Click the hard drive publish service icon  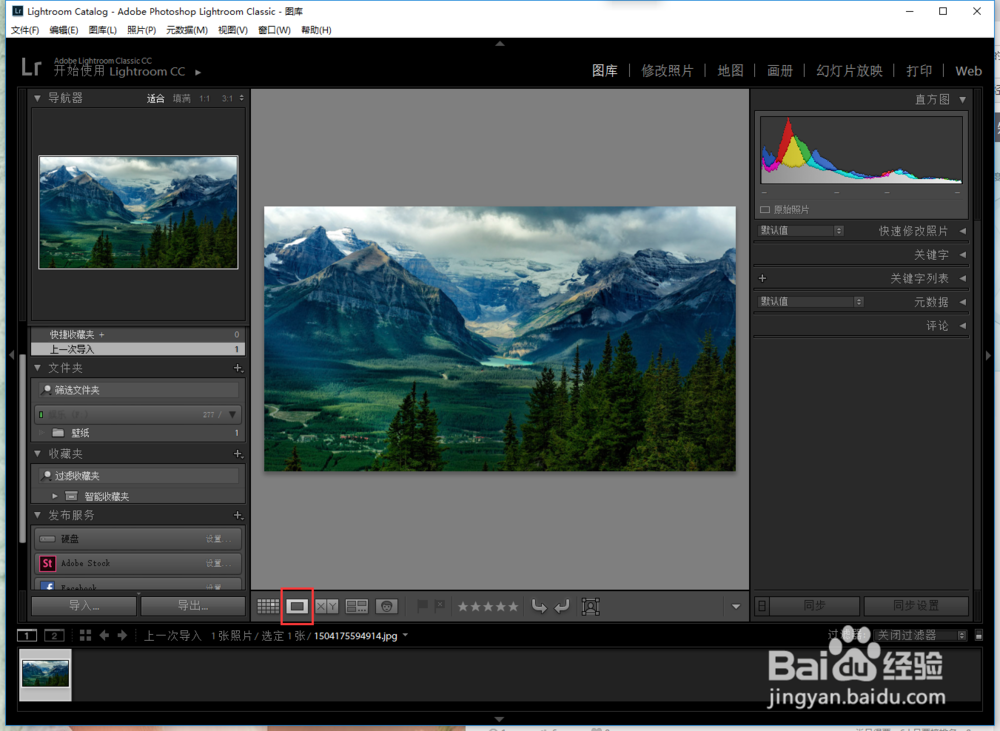tap(47, 539)
